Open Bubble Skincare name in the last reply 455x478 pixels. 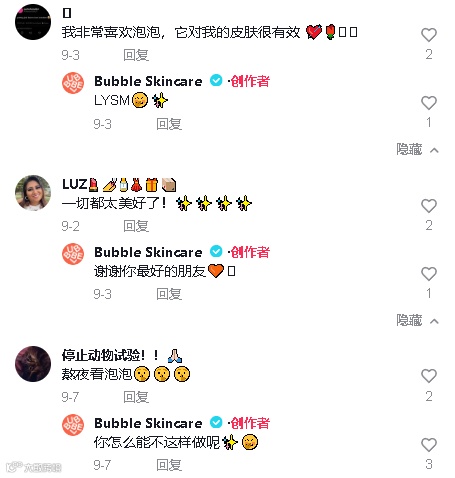click(148, 423)
